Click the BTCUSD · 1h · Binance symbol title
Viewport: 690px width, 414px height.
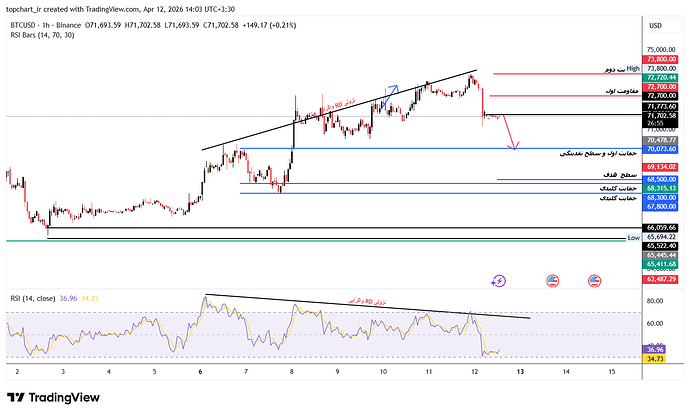click(x=46, y=25)
